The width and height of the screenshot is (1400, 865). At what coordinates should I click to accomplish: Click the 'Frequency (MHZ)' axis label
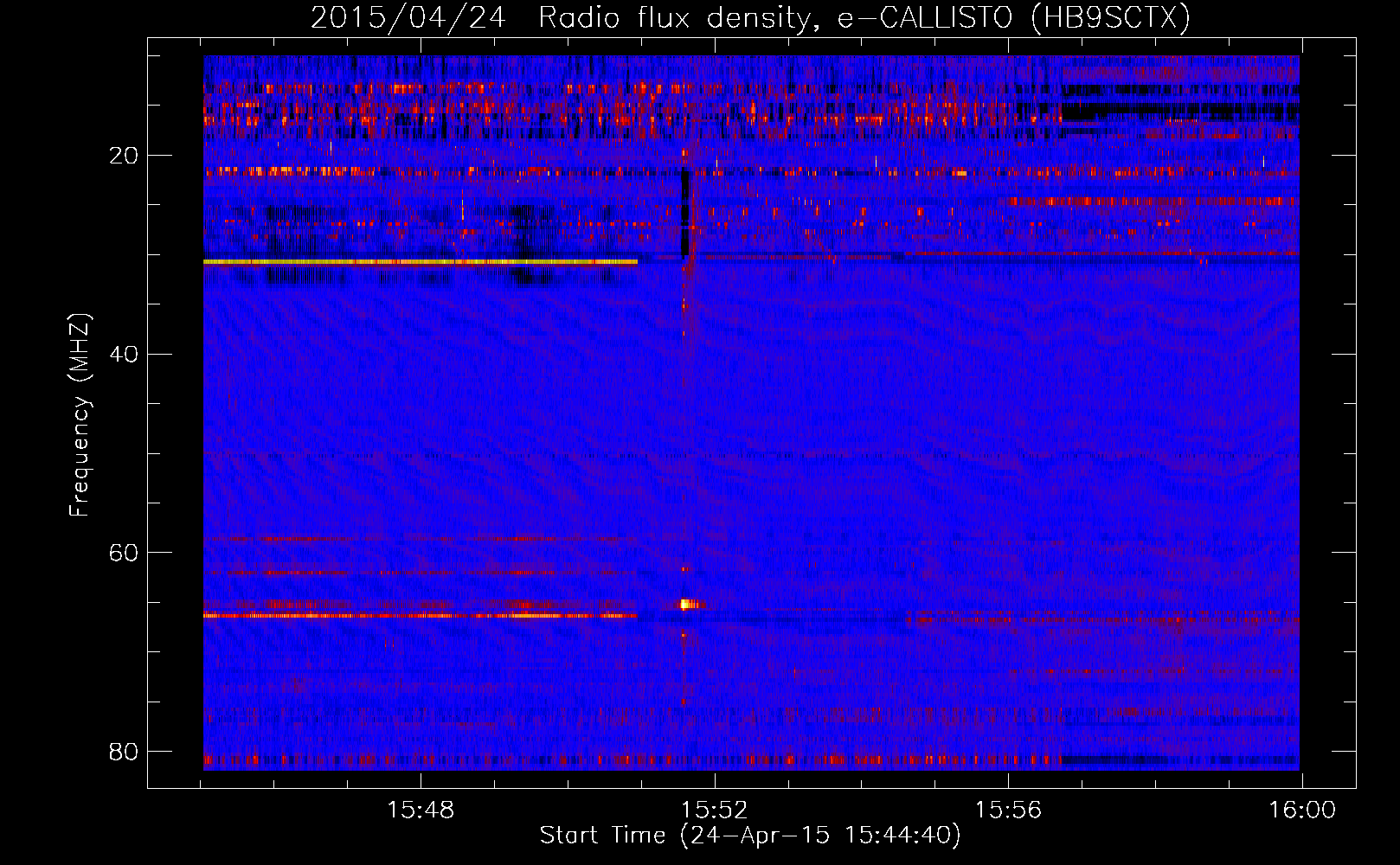coord(80,415)
